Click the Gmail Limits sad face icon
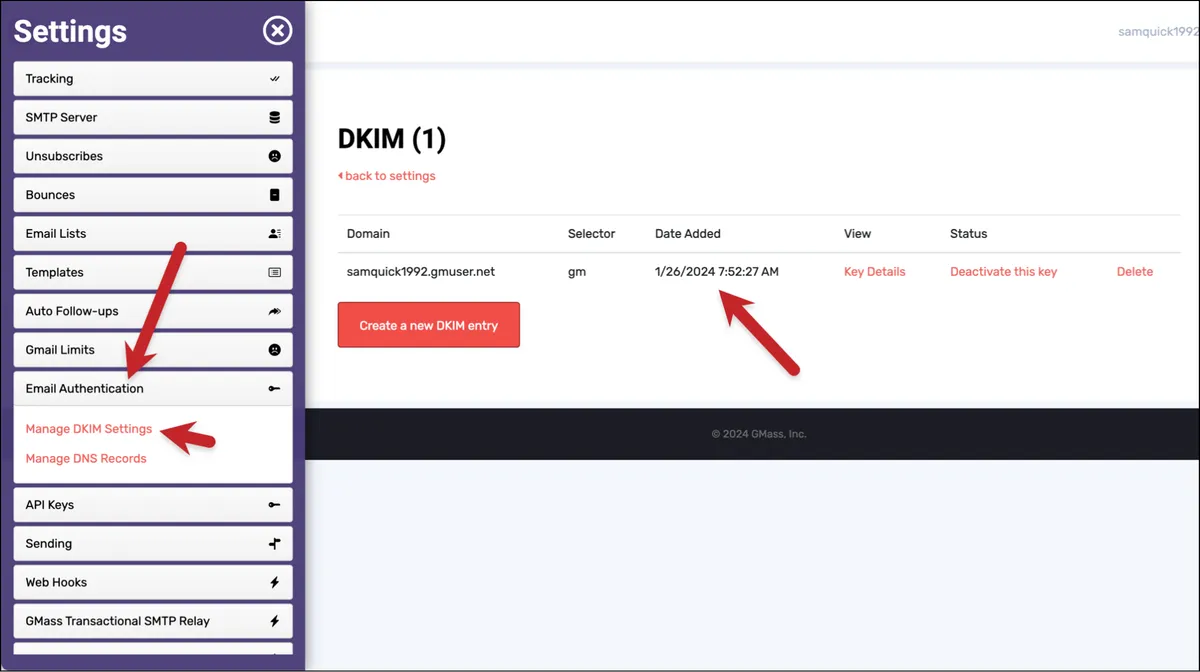The height and width of the screenshot is (672, 1200). click(x=275, y=350)
